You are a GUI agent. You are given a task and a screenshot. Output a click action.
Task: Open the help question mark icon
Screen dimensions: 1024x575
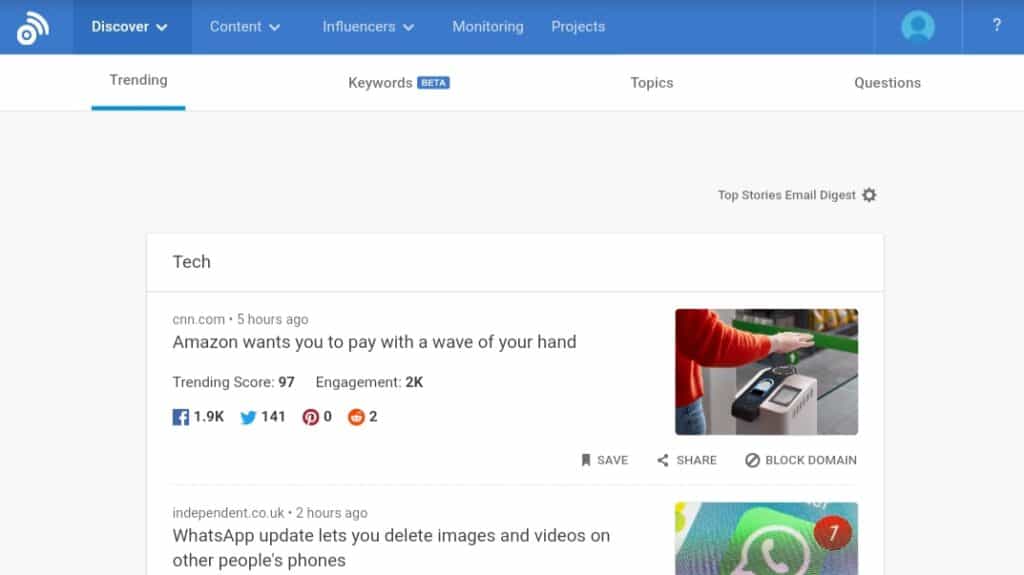pyautogui.click(x=997, y=25)
